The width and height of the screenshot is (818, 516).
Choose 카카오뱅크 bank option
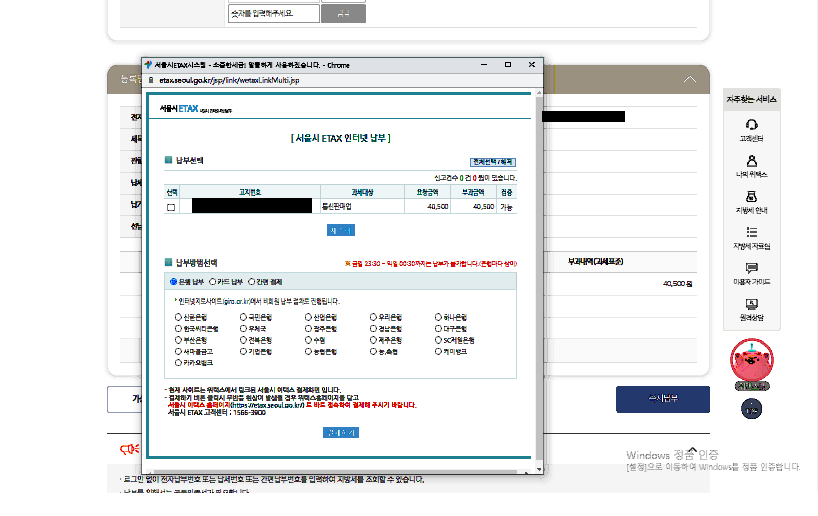tap(178, 363)
